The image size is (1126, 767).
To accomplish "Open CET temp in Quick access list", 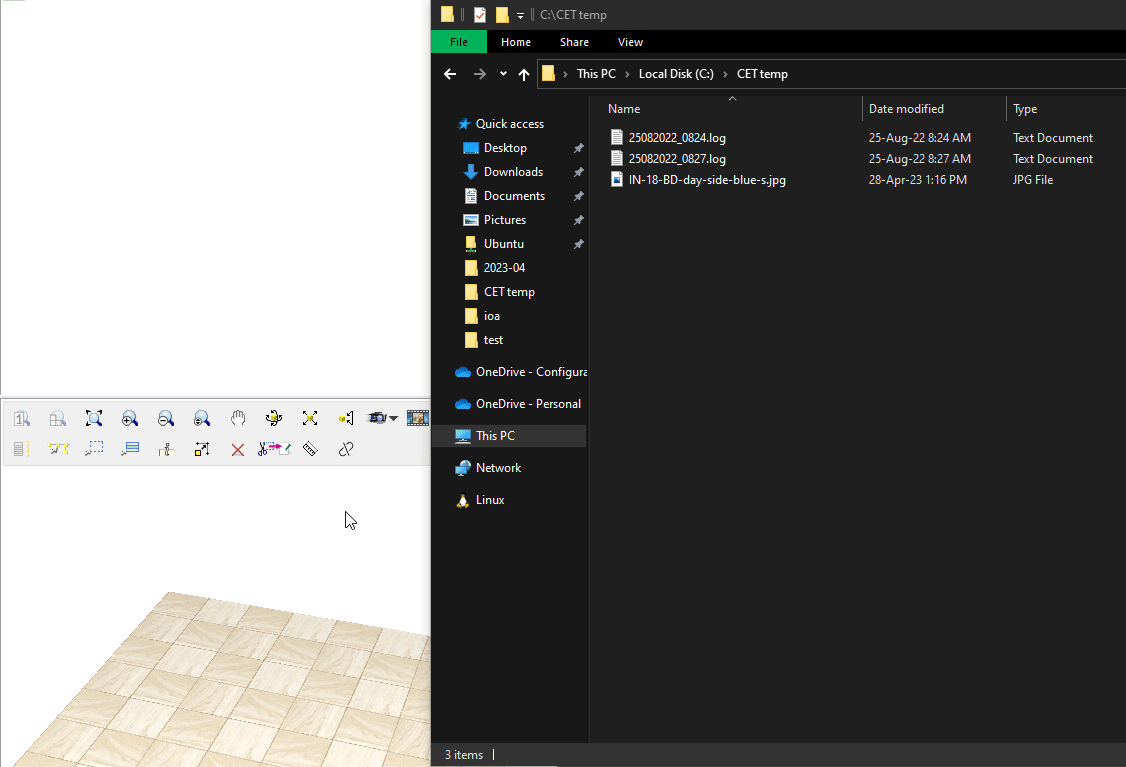I will click(x=509, y=292).
